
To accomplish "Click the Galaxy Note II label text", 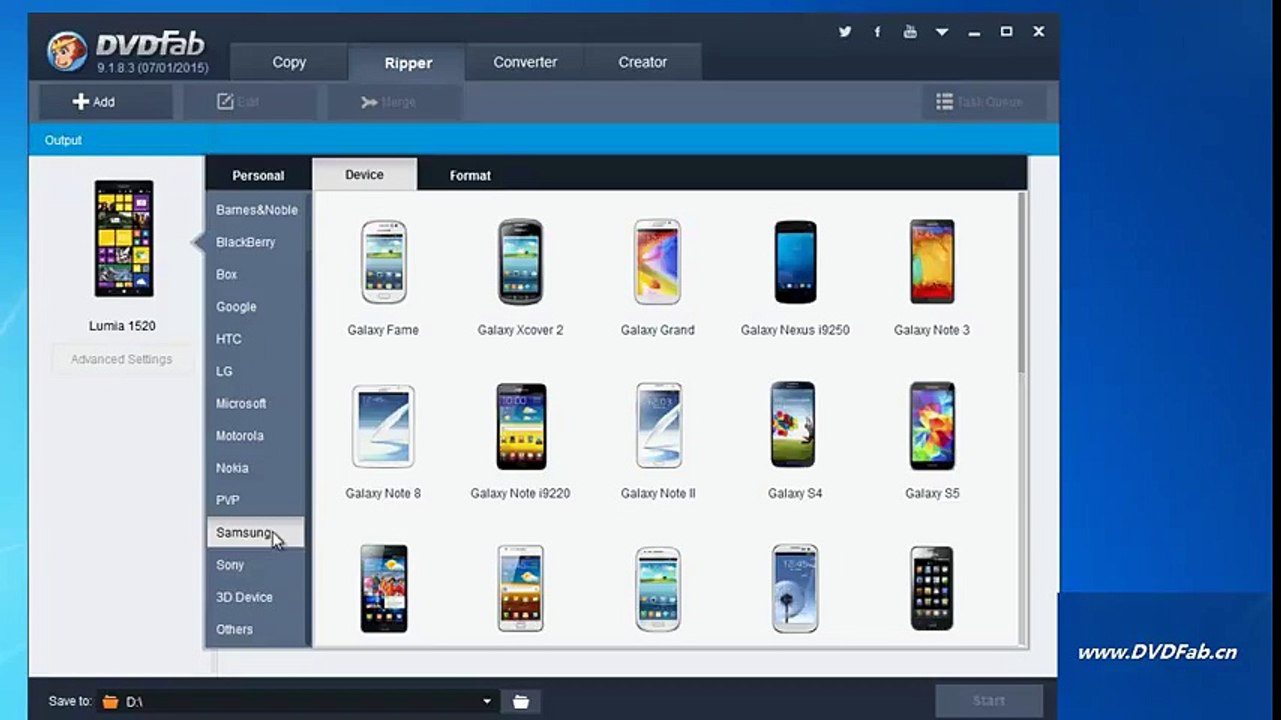I will point(658,493).
